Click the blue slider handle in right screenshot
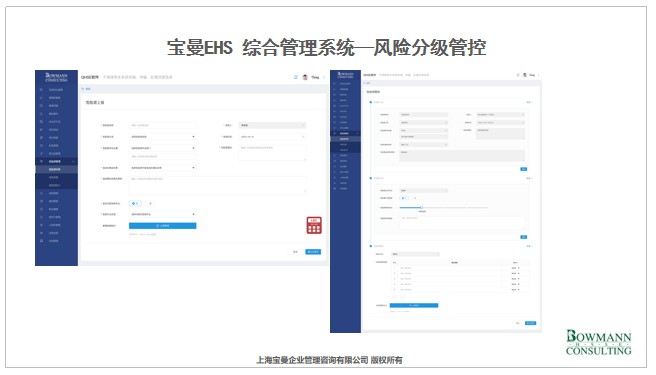Screen dimensions: 656x375 tap(422, 208)
